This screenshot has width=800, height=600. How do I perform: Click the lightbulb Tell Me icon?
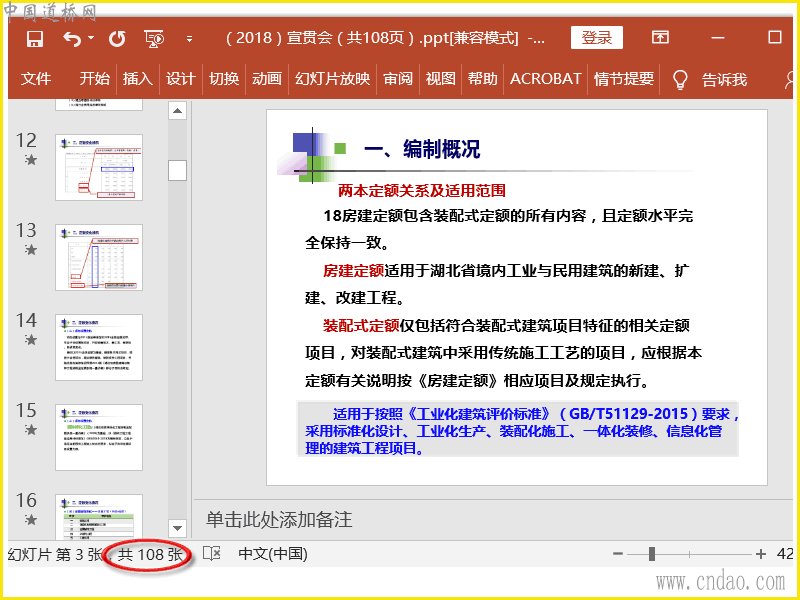click(680, 80)
